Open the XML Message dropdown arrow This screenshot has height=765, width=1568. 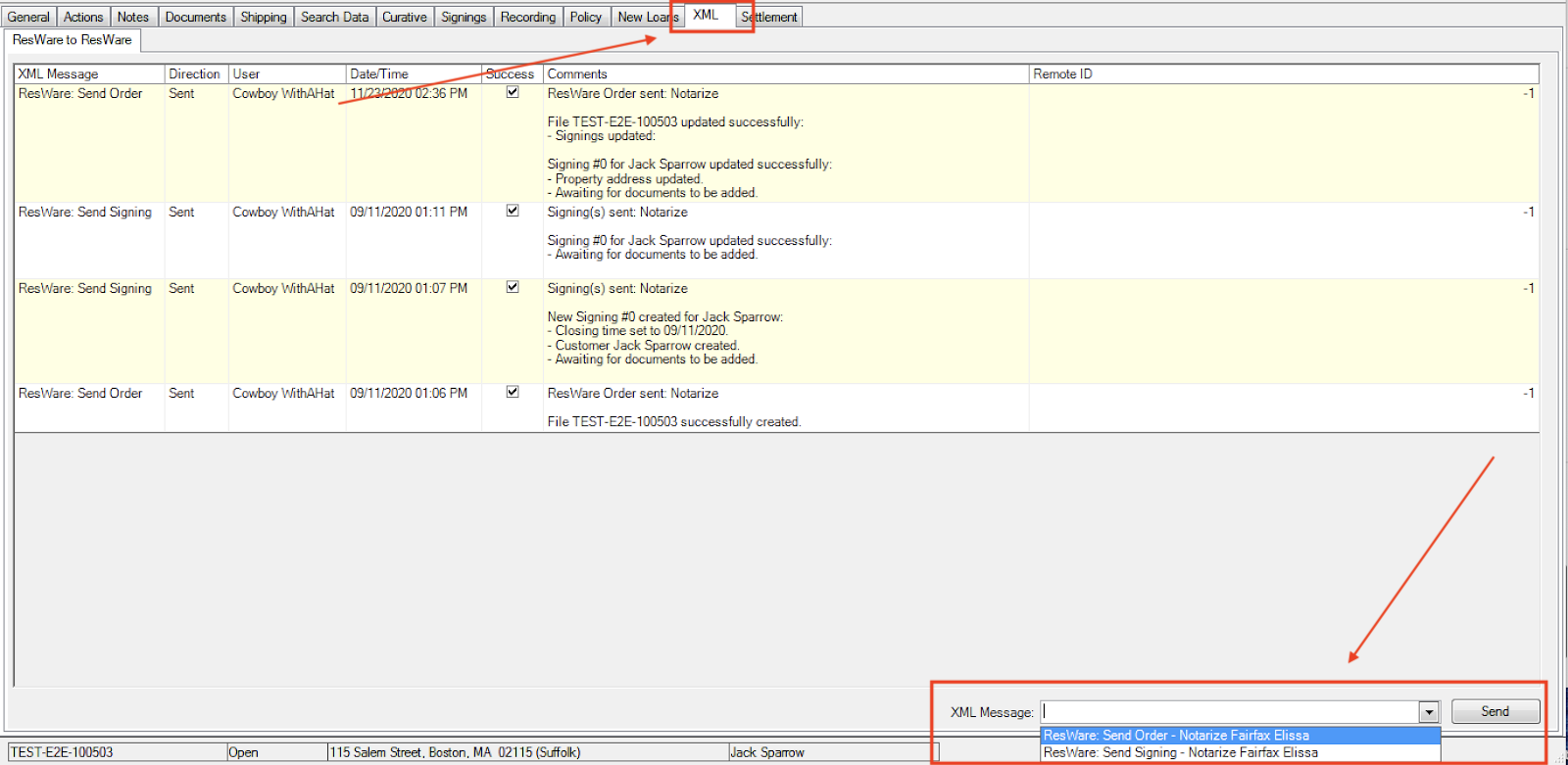[1429, 712]
